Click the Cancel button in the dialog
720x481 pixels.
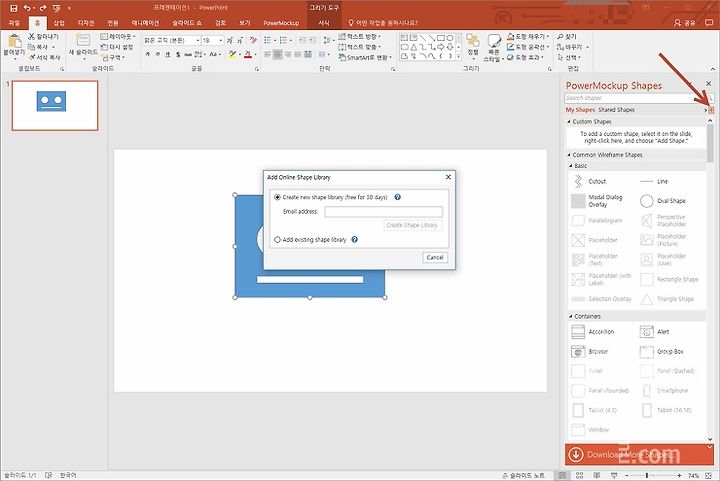point(434,257)
